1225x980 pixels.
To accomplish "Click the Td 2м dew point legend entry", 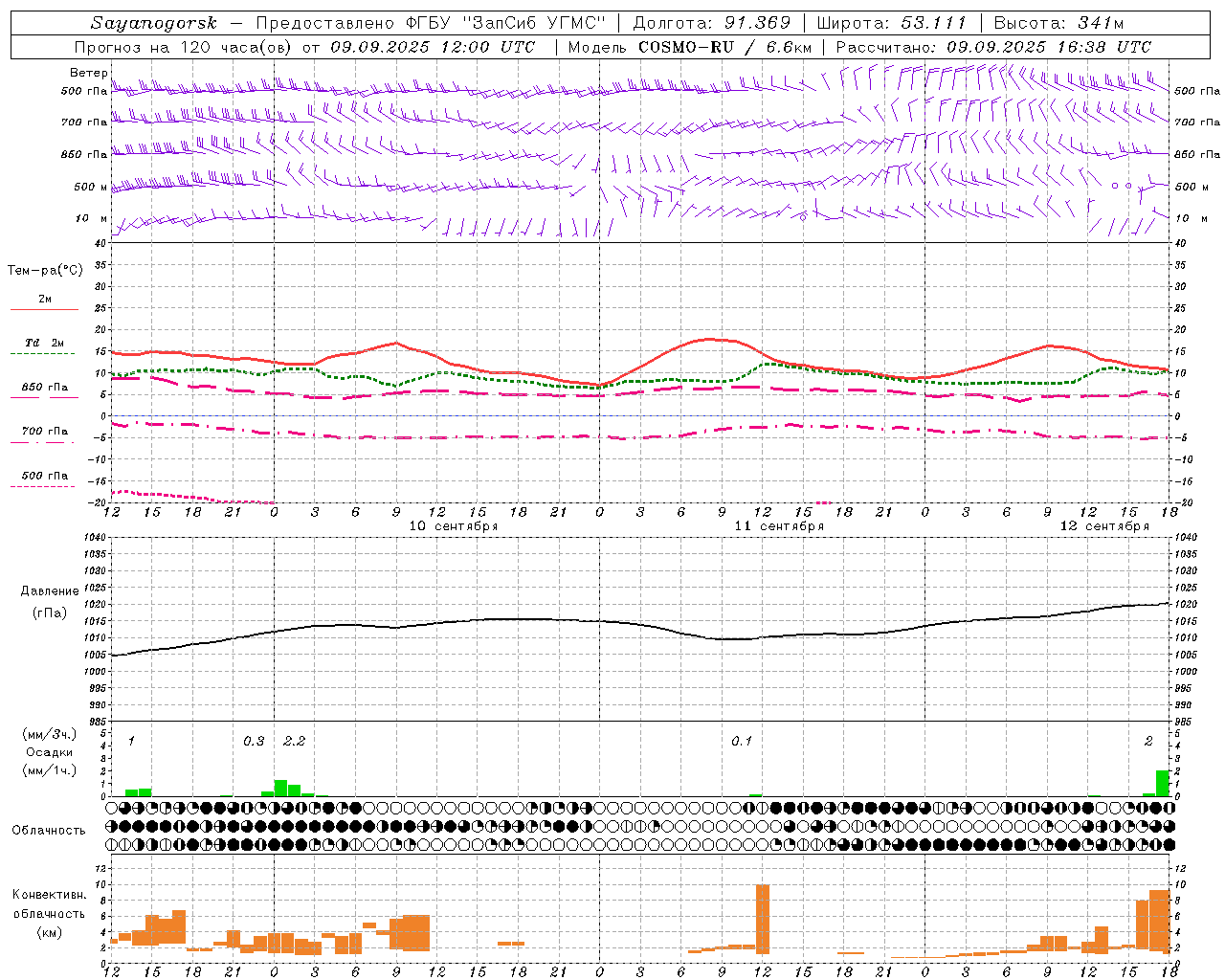I will pos(44,343).
